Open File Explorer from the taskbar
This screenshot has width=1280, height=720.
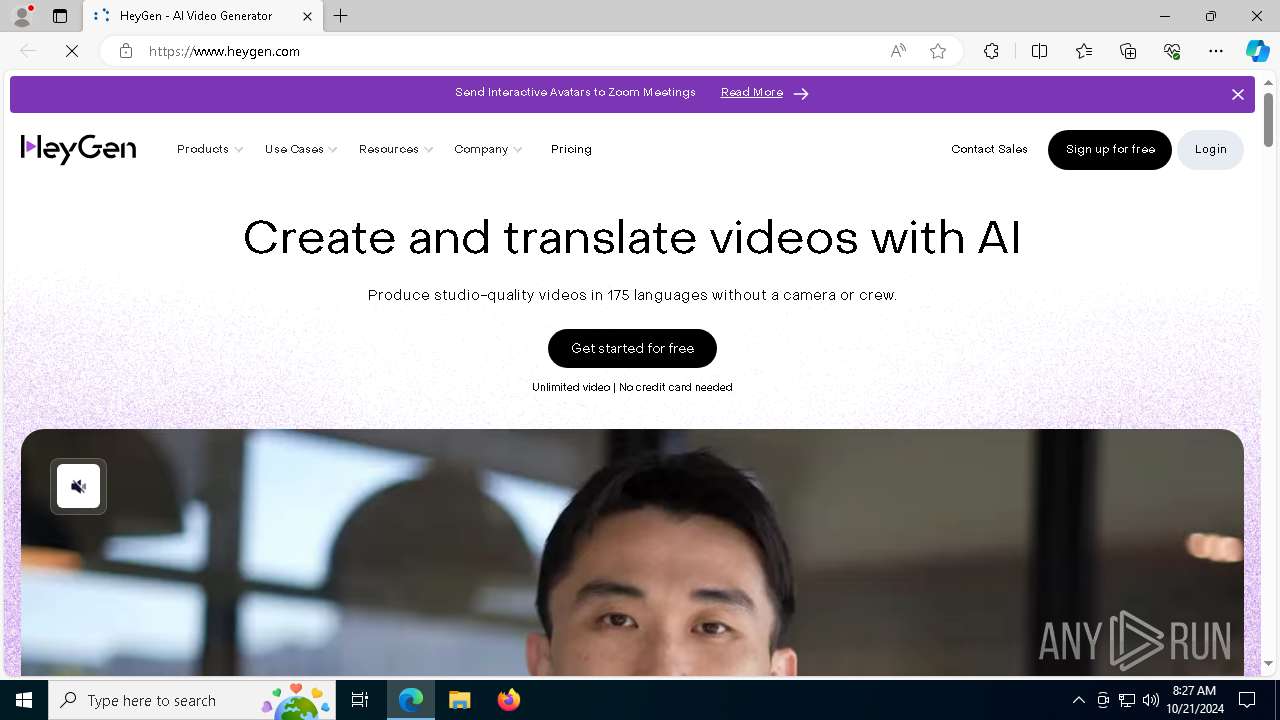(459, 700)
